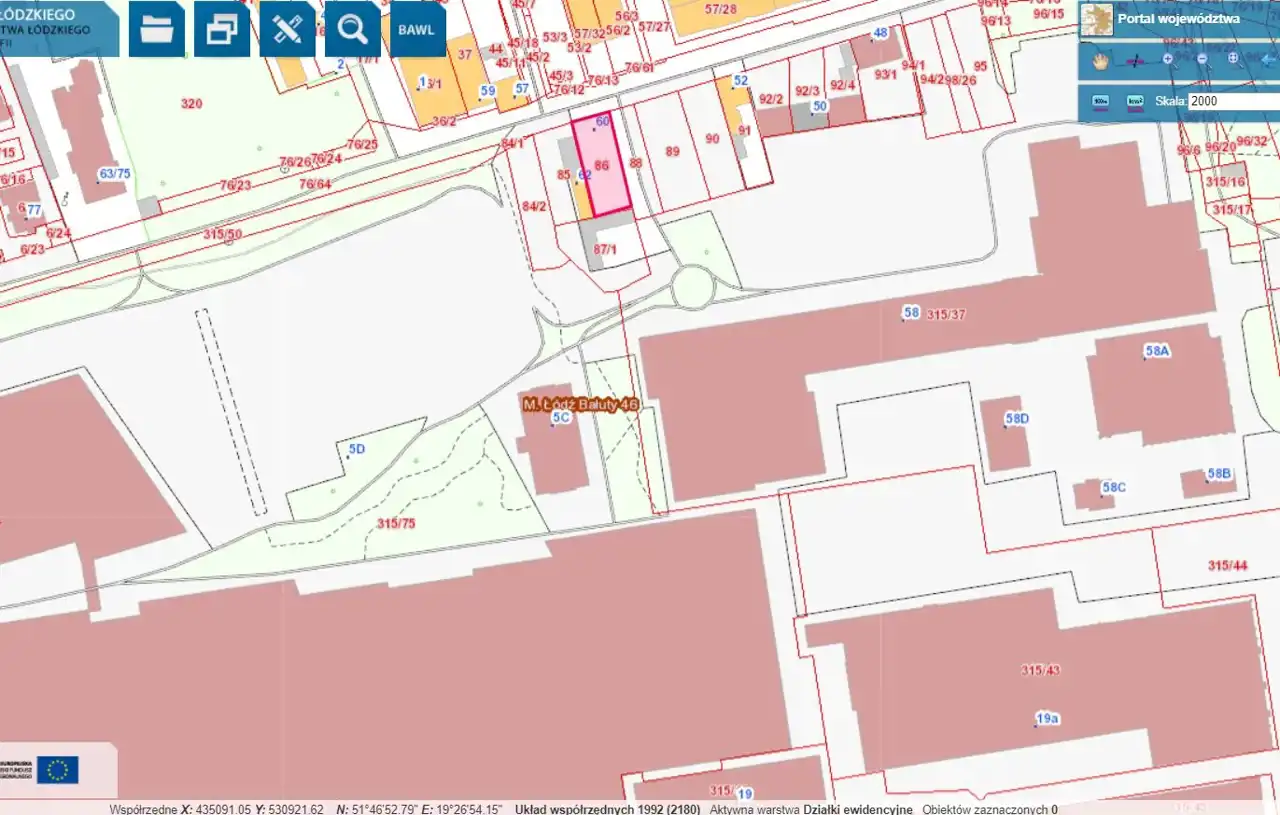Click parcel label 76/23

235,185
